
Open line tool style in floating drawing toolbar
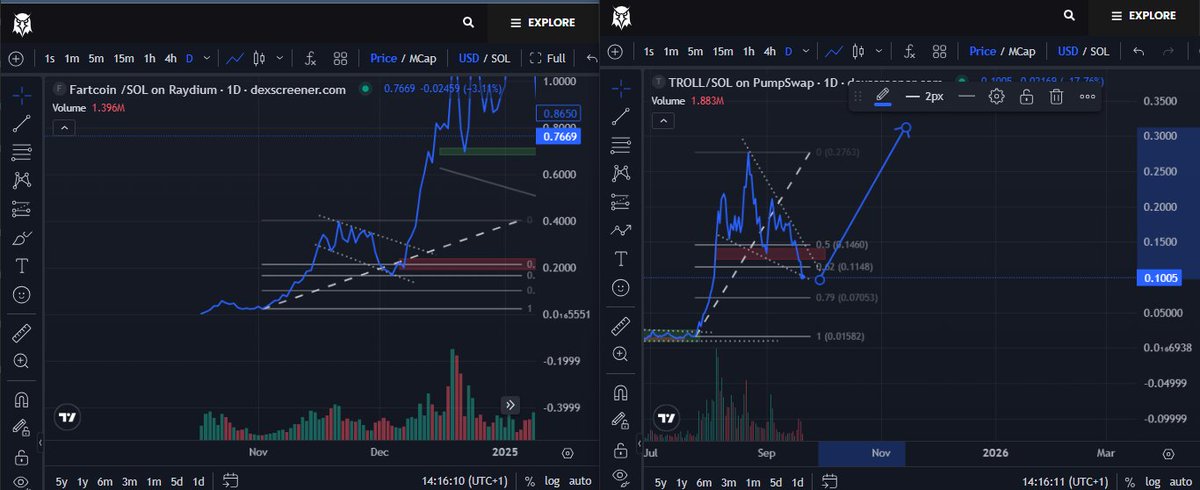883,96
